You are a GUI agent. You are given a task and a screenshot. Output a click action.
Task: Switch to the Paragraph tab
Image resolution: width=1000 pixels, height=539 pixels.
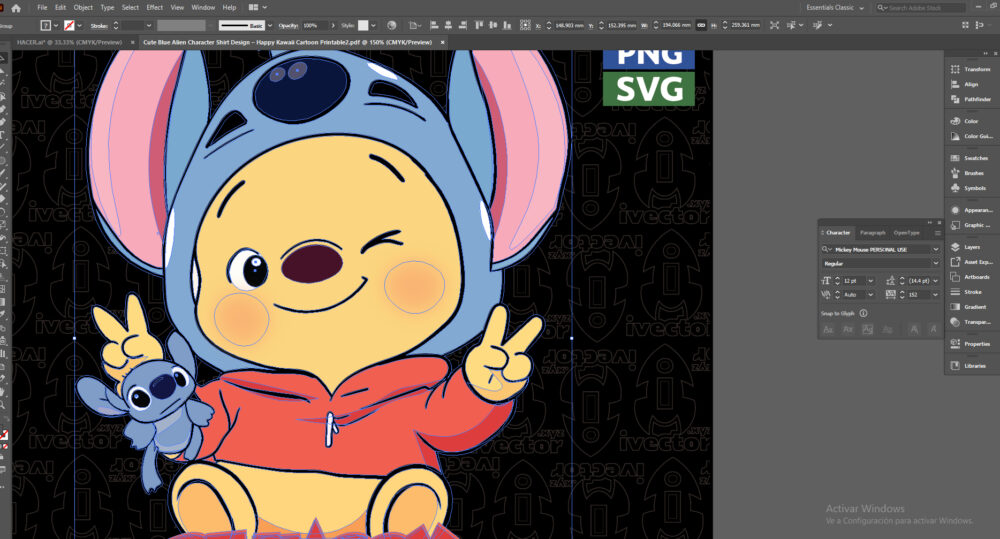coord(872,233)
